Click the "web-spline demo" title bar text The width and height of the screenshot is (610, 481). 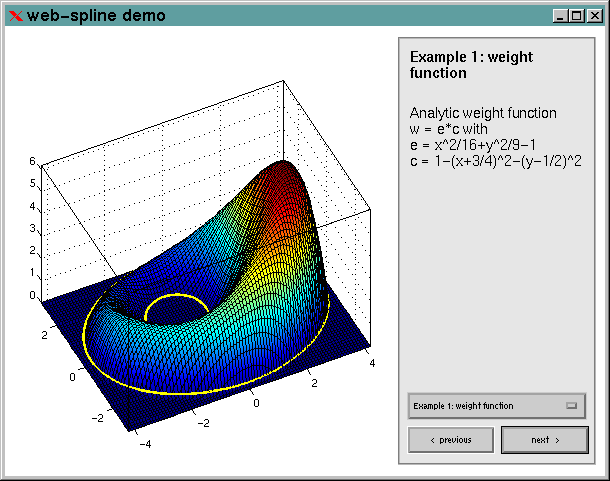click(x=96, y=16)
